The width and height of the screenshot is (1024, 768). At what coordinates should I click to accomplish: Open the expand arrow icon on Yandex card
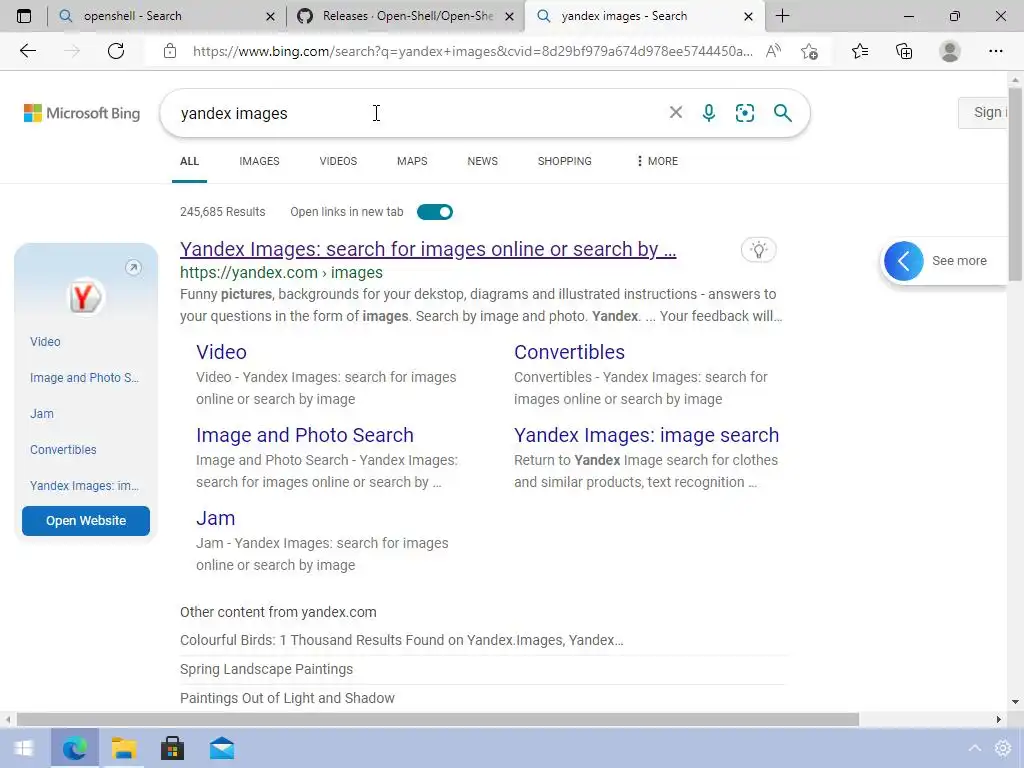click(x=133, y=267)
